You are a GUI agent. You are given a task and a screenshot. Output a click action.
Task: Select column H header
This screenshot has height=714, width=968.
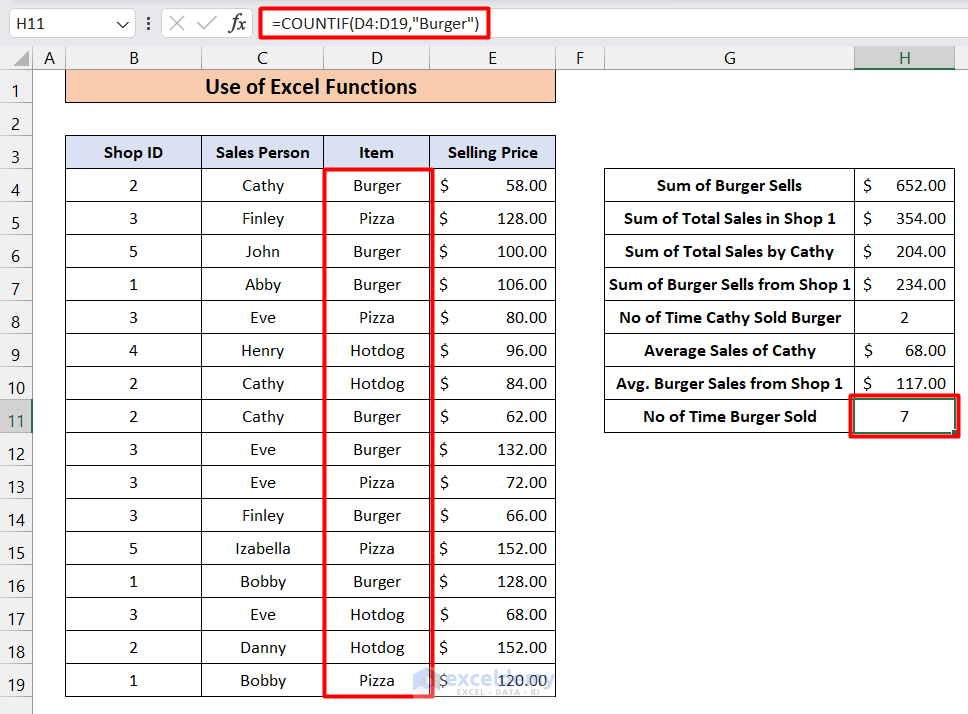point(904,59)
